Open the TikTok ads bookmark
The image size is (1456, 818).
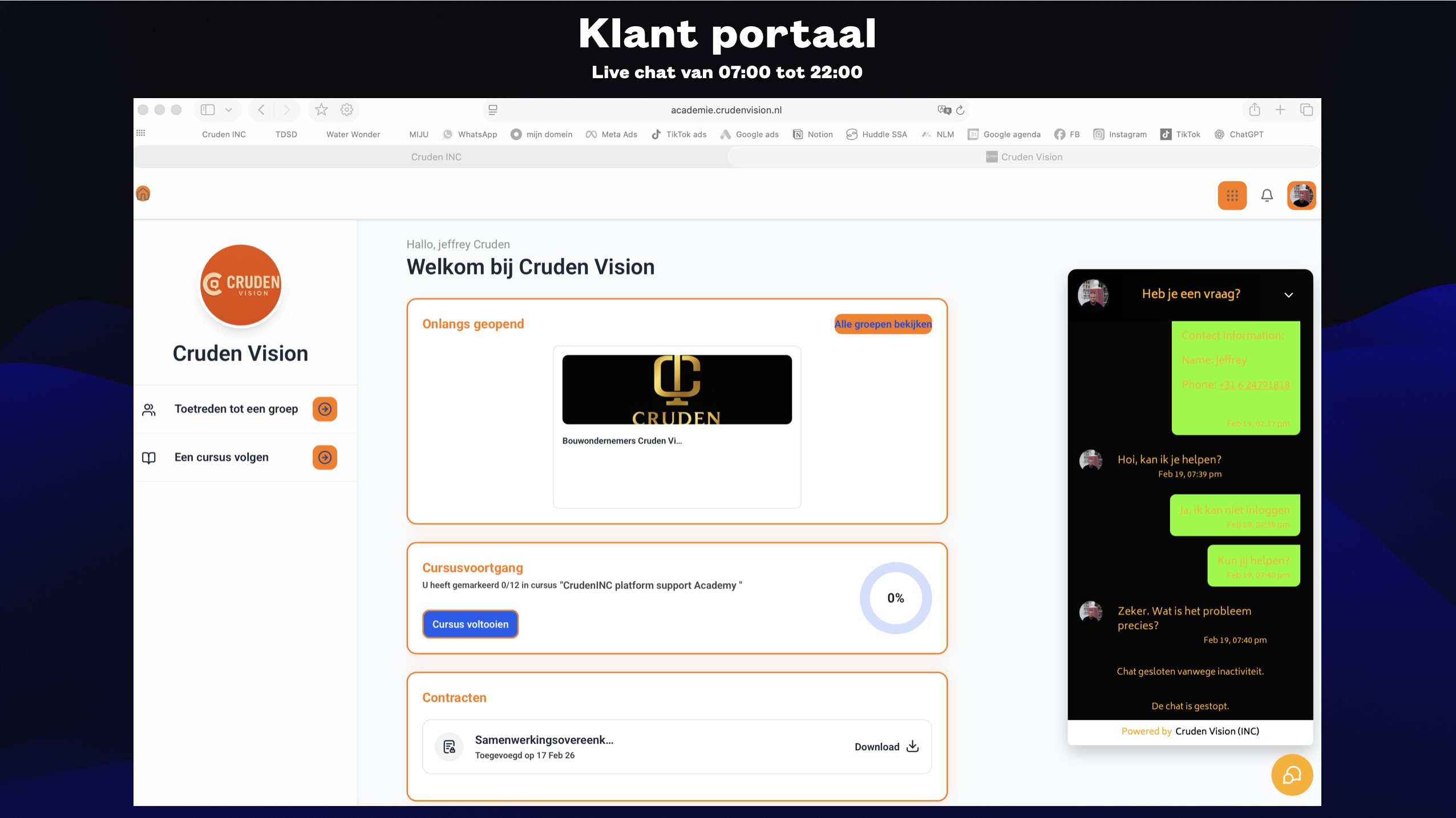click(679, 134)
